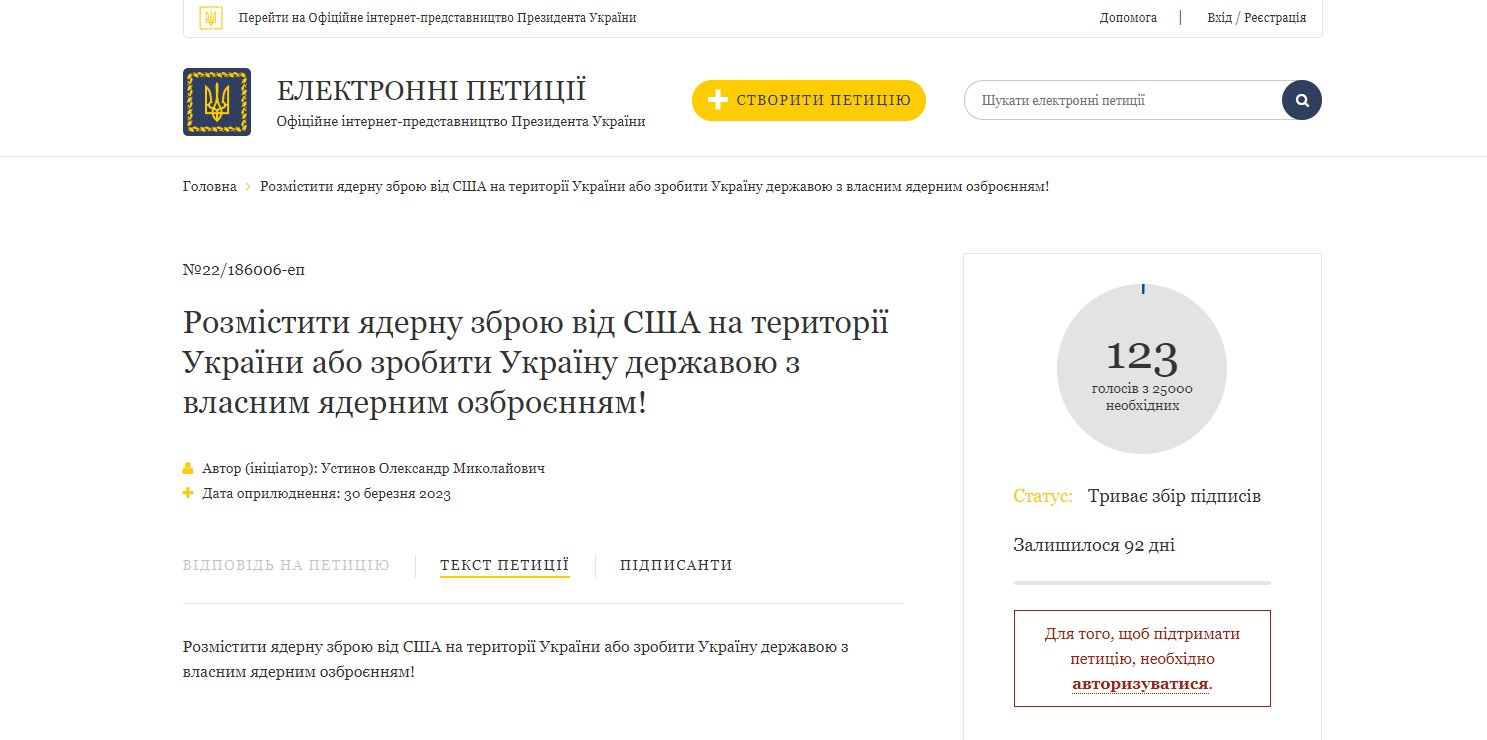Viewport: 1487px width, 740px height.
Task: Click the magnifying glass search icon
Action: (1301, 100)
